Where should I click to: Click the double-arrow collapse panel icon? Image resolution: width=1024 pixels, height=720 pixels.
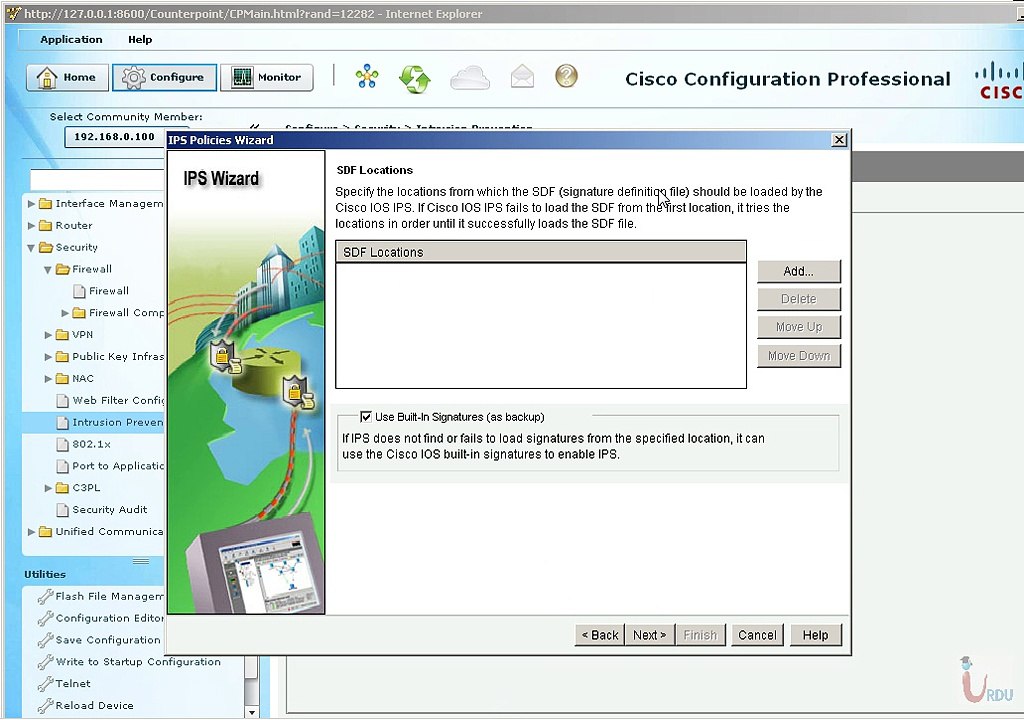255,127
